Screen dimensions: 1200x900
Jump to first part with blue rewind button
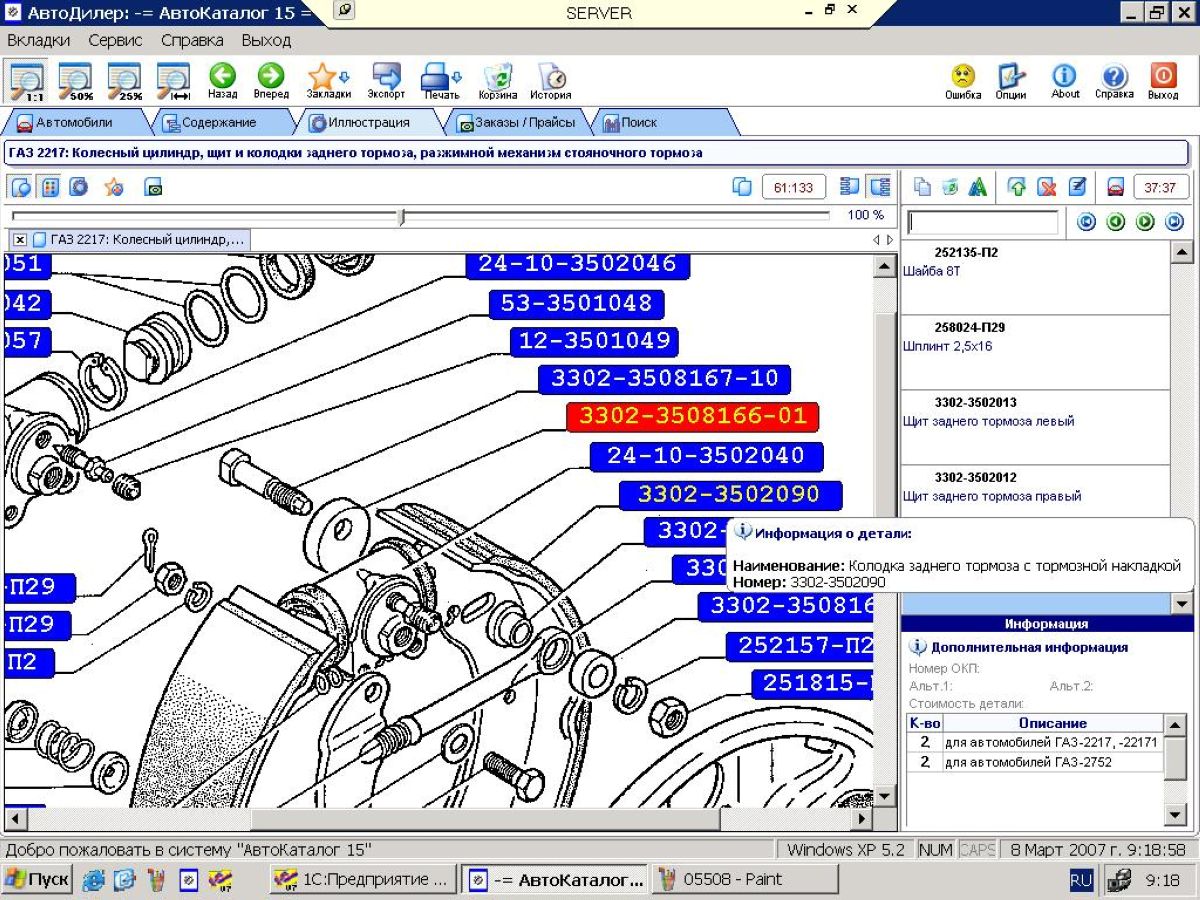(1087, 222)
